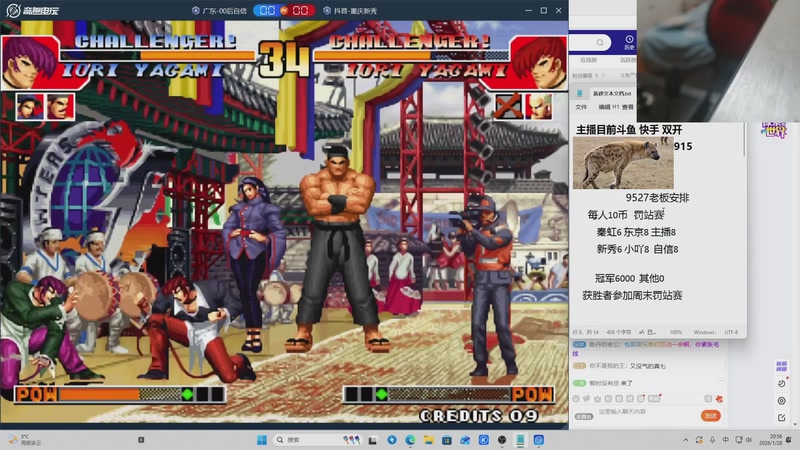Click the UTF-8 encoding in the editor status bar
800x450 pixels.
click(731, 332)
